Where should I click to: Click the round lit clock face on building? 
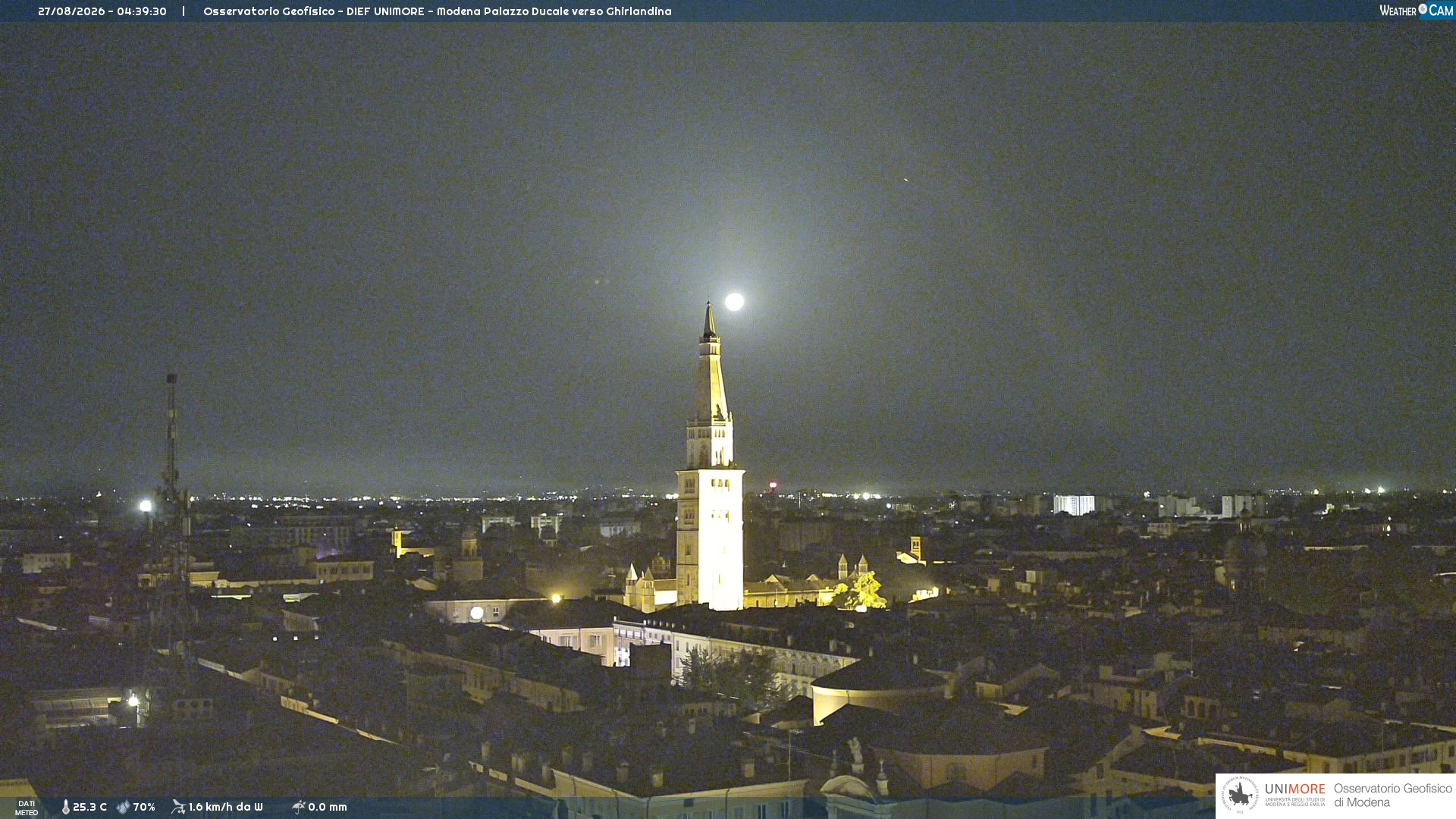(x=476, y=613)
